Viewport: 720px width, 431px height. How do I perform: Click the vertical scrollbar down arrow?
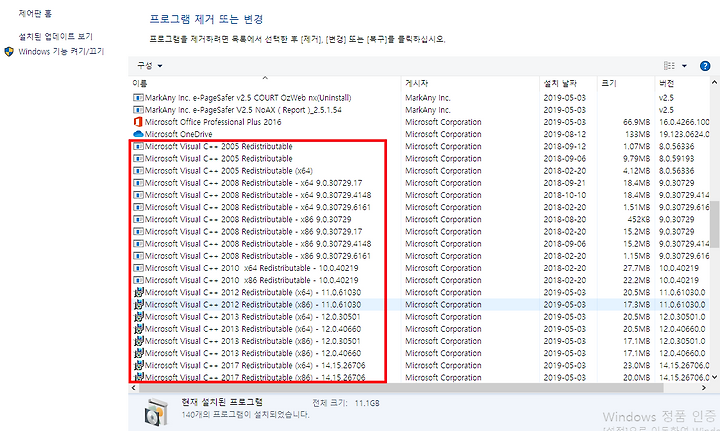pyautogui.click(x=714, y=377)
